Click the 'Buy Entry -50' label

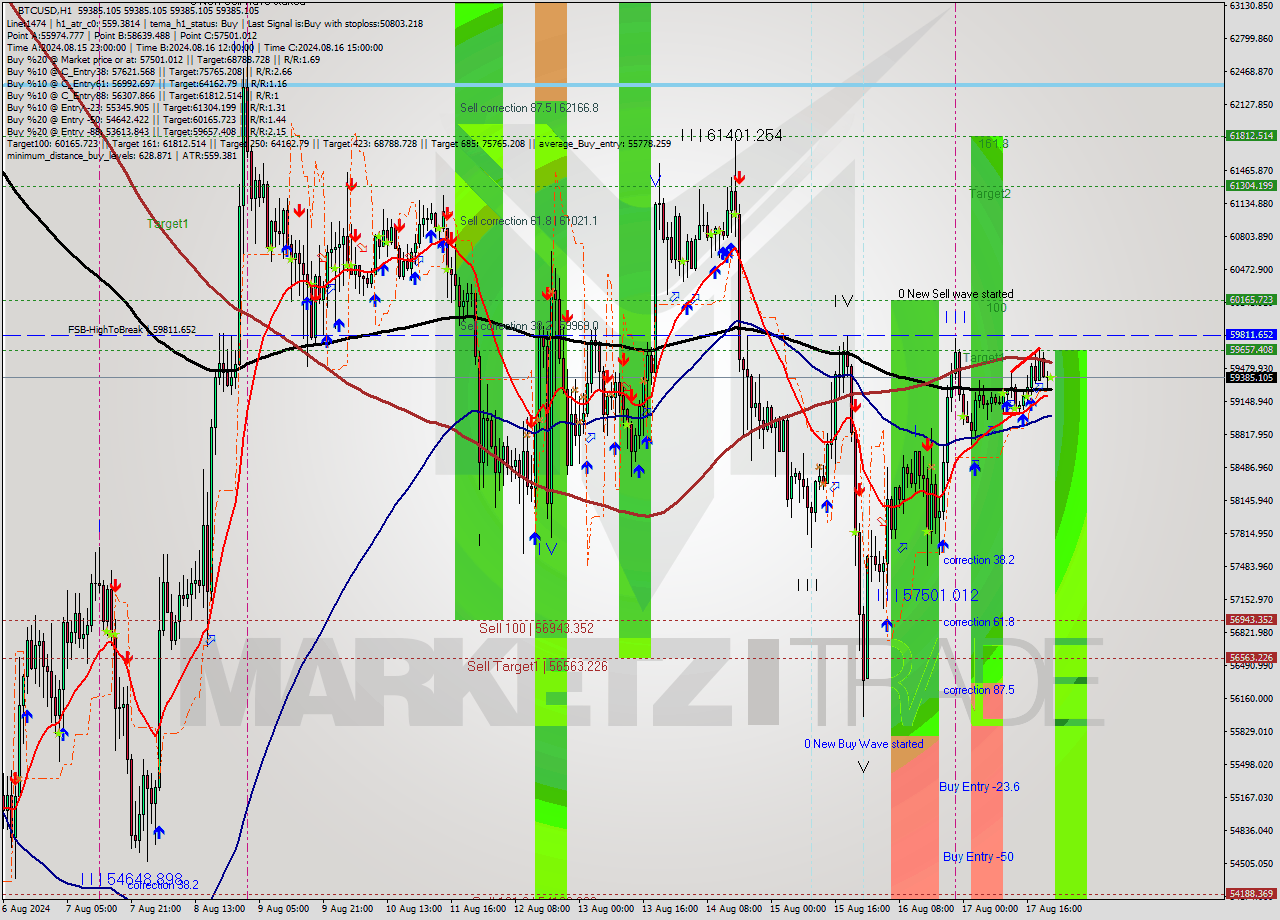978,857
